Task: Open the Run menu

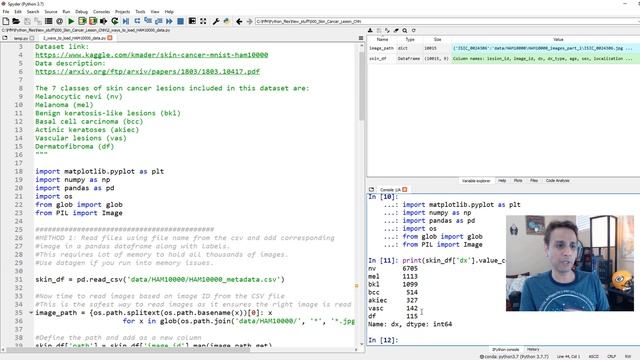Action: [x=66, y=12]
